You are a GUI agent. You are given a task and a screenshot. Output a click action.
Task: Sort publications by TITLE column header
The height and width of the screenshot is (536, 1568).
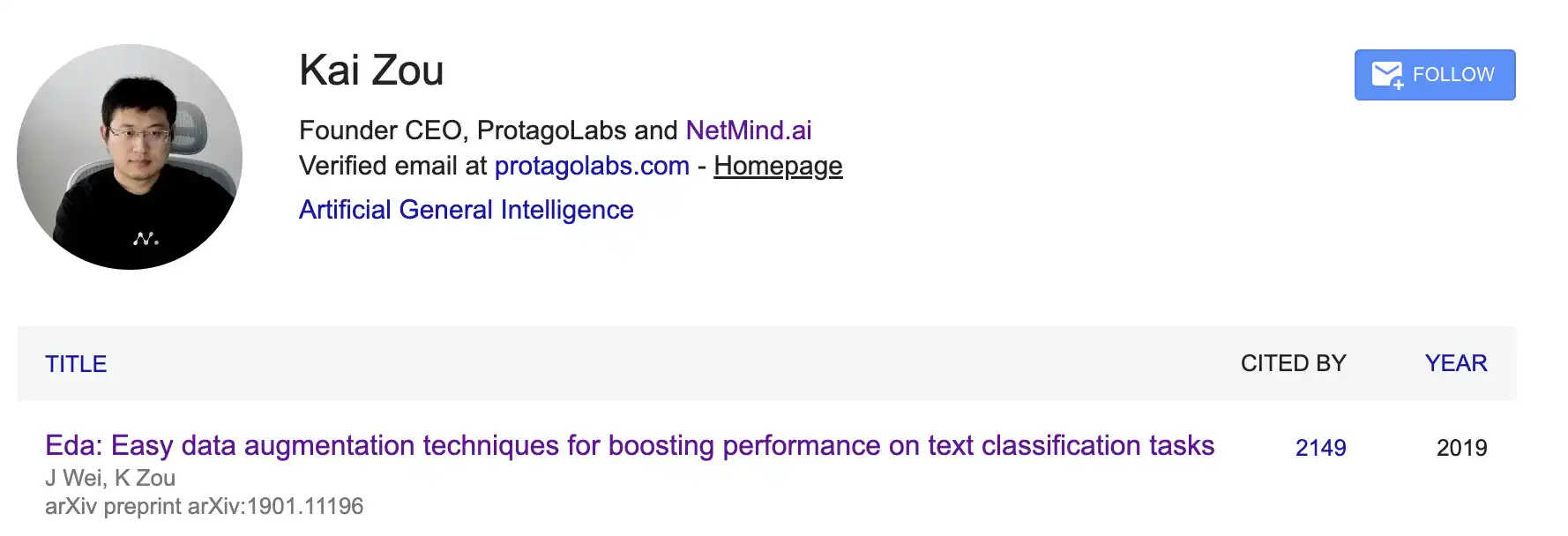click(x=76, y=364)
